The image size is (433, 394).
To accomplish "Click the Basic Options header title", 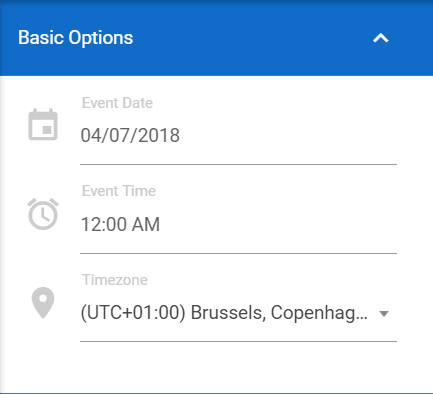I will (x=76, y=38).
